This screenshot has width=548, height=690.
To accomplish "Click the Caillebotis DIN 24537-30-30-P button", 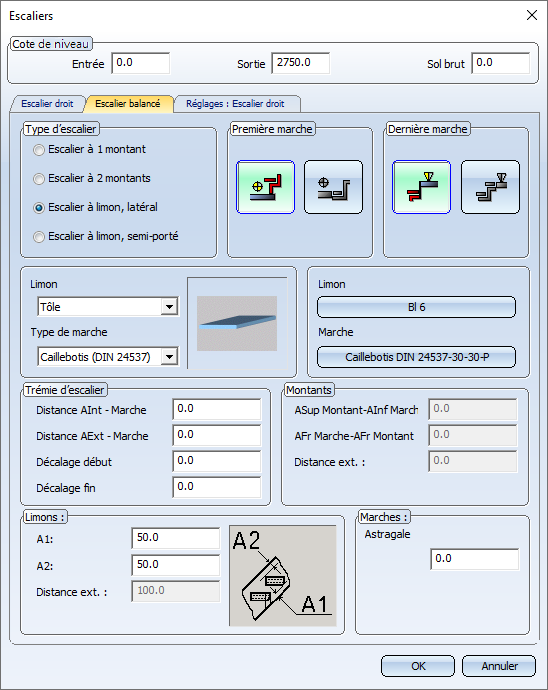I will pos(416,357).
